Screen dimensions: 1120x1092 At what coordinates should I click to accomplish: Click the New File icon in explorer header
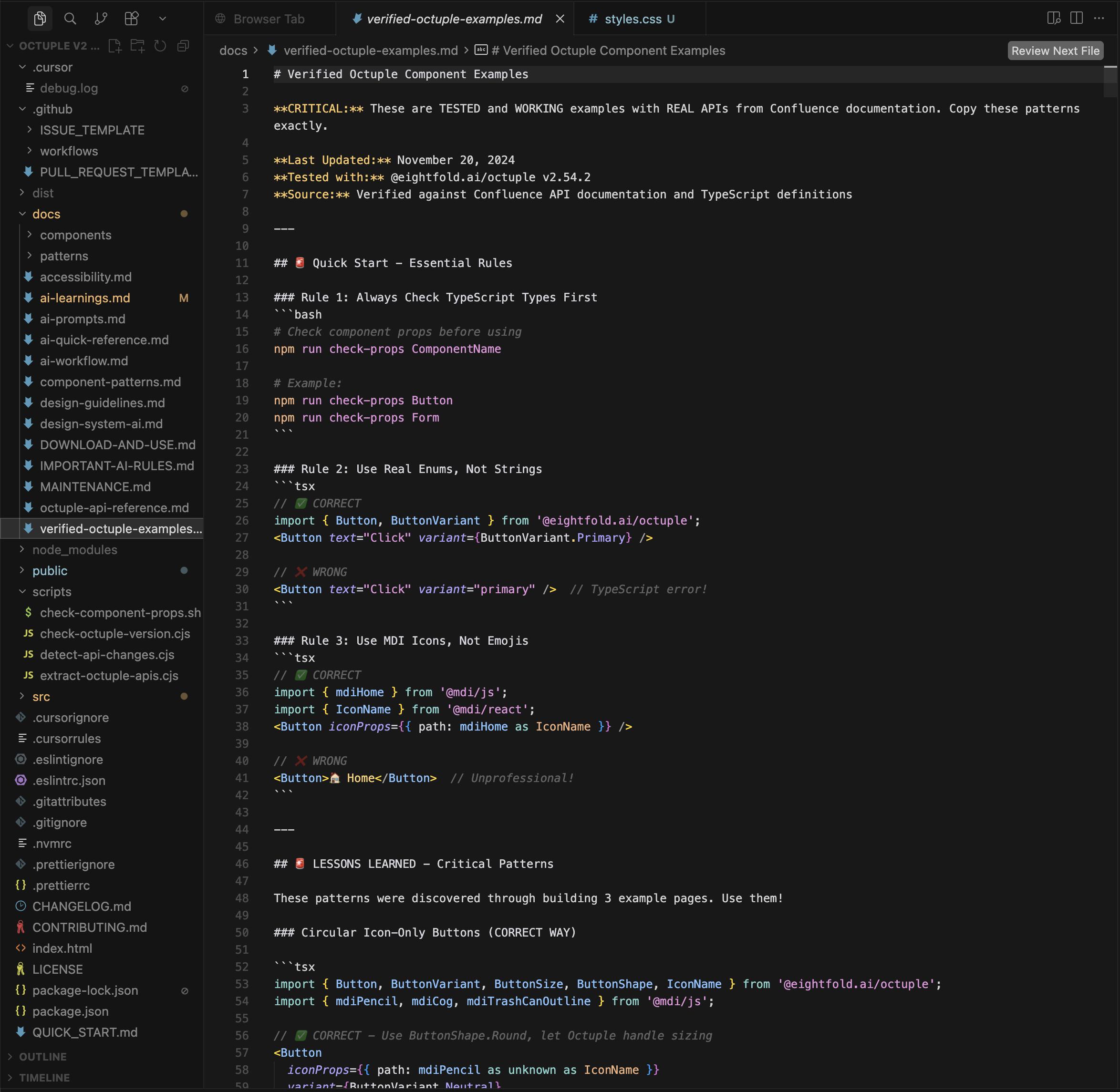115,46
